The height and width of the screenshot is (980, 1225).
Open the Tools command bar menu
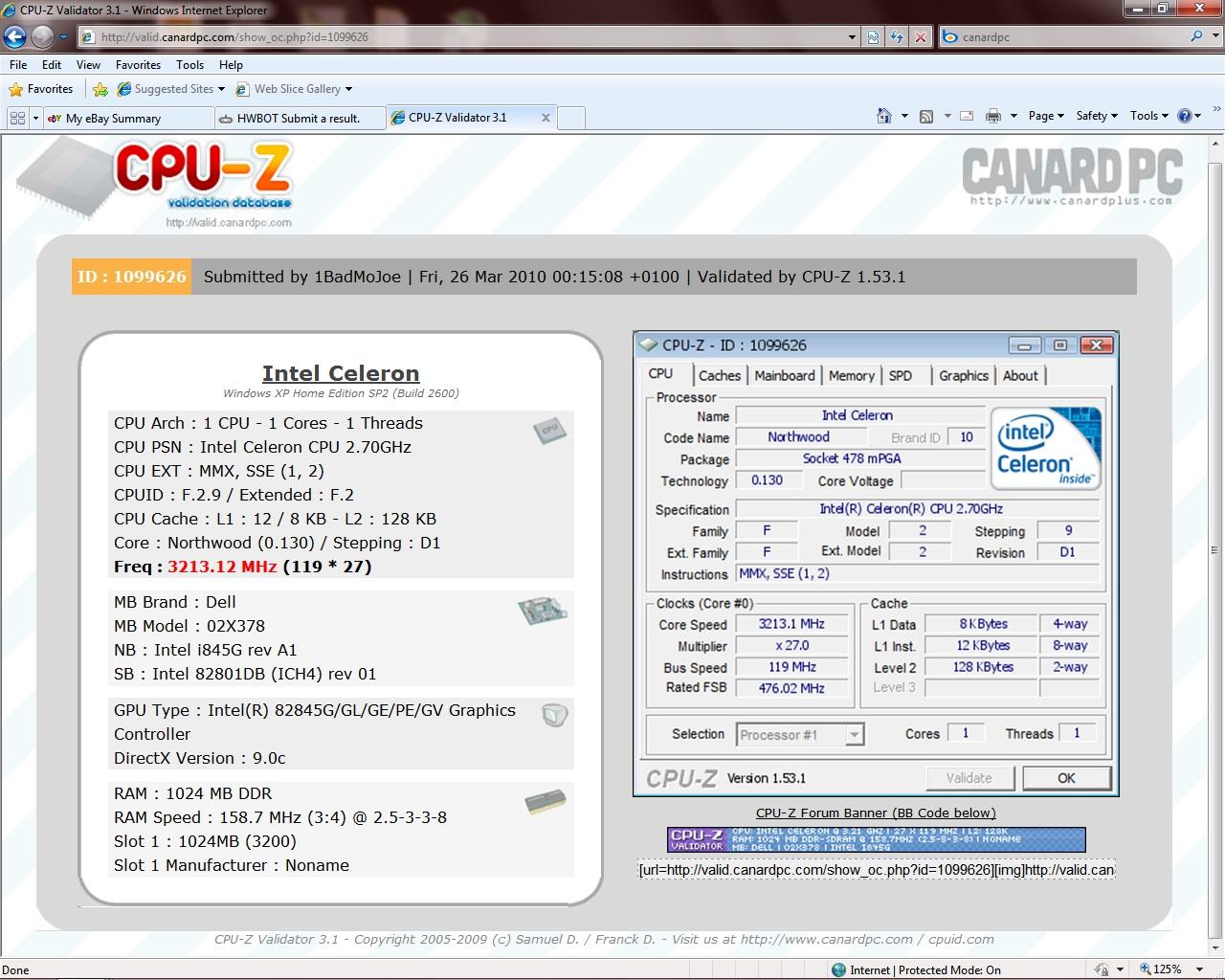click(x=1148, y=116)
